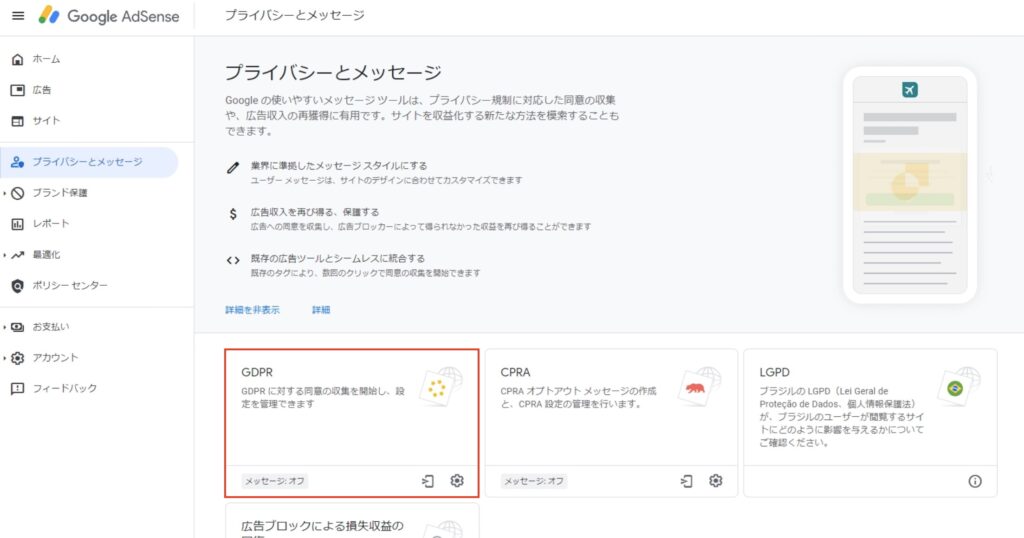Open CPRA settings gear icon
Viewport: 1024px width, 538px height.
pos(716,481)
